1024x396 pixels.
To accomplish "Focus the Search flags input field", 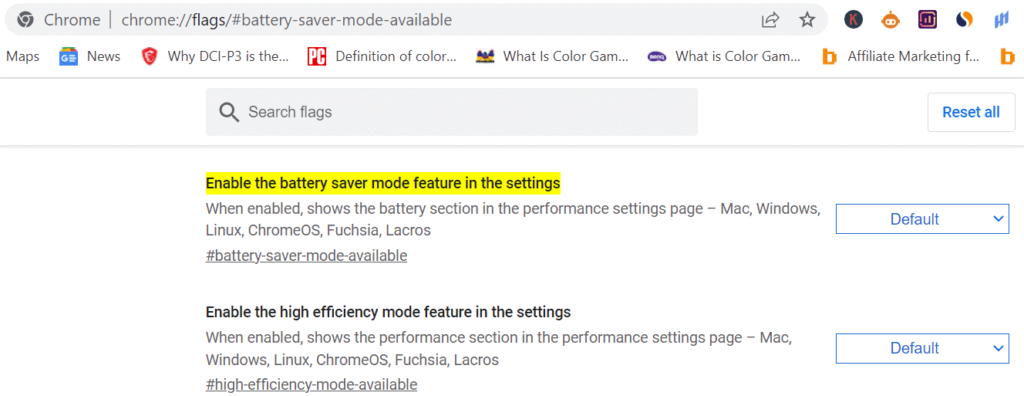I will (451, 112).
